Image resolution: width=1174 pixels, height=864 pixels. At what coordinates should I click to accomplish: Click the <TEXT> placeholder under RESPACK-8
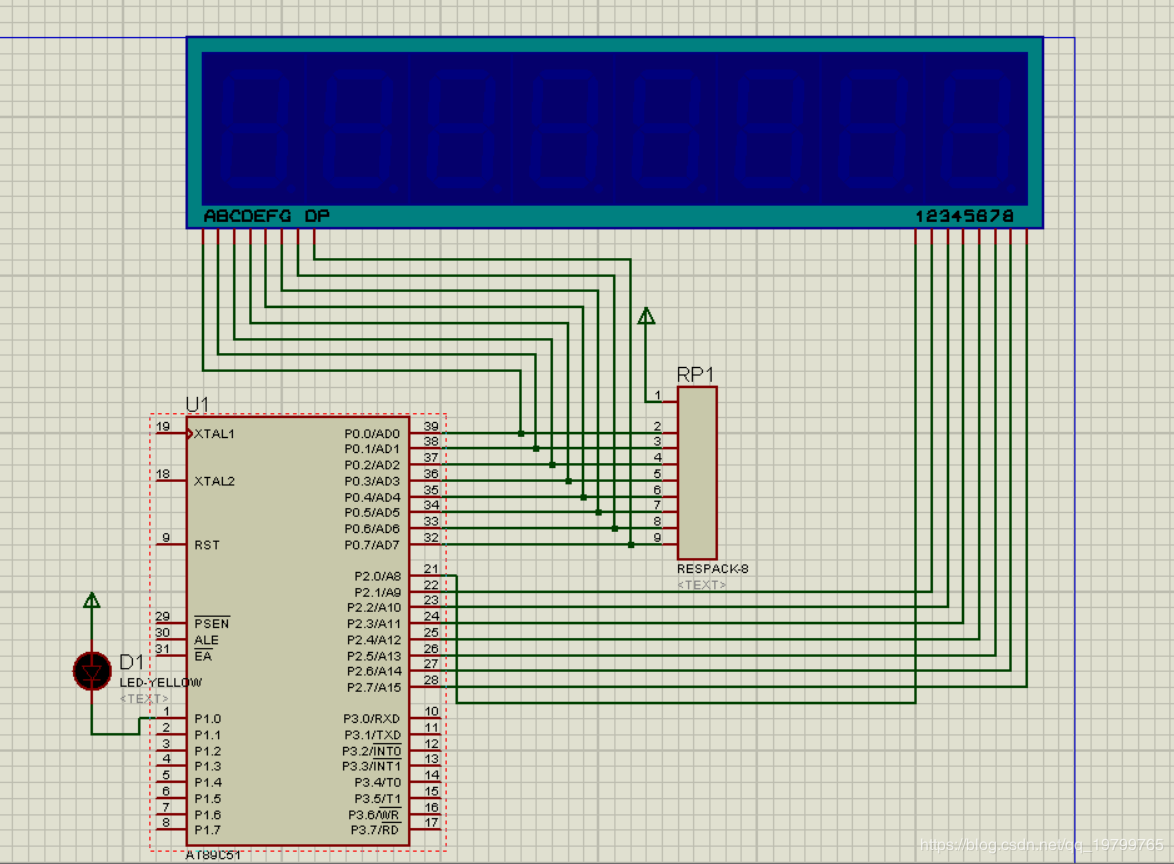click(x=702, y=585)
